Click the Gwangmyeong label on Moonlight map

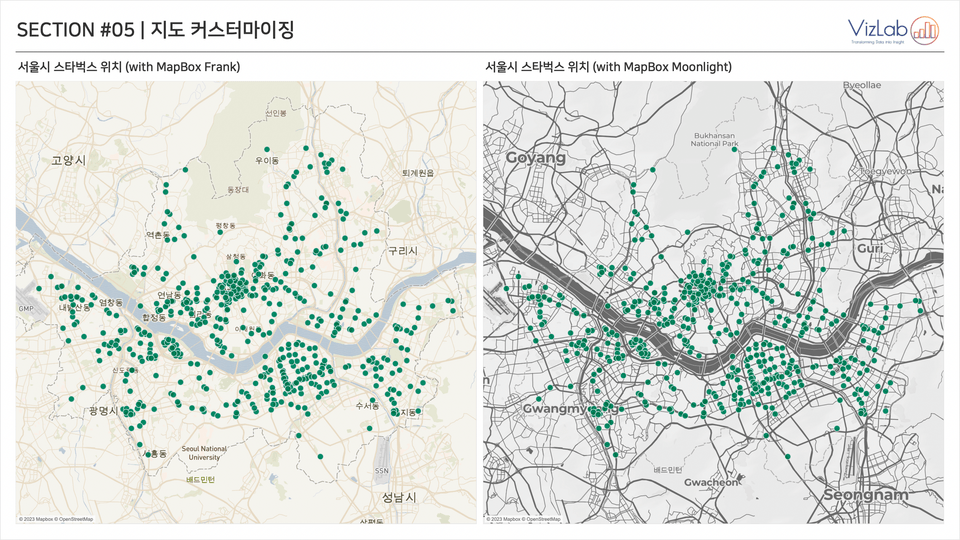569,408
